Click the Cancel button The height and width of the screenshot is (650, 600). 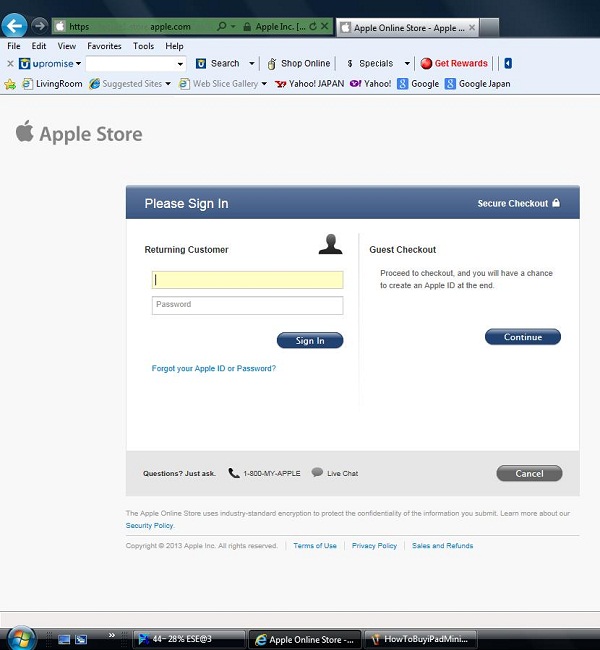click(x=530, y=473)
